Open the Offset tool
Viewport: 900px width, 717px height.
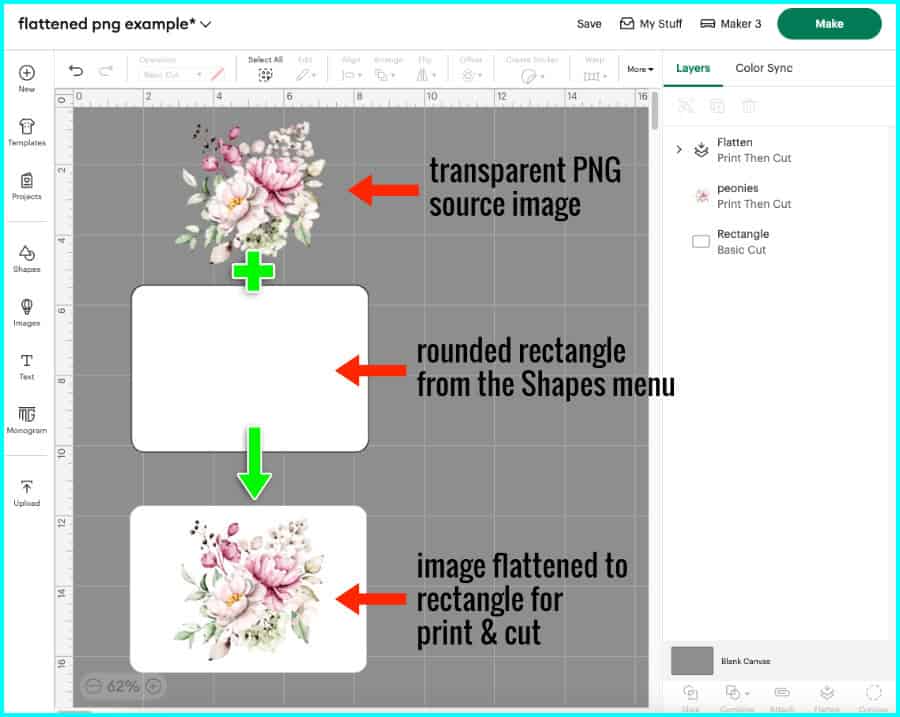pos(471,75)
